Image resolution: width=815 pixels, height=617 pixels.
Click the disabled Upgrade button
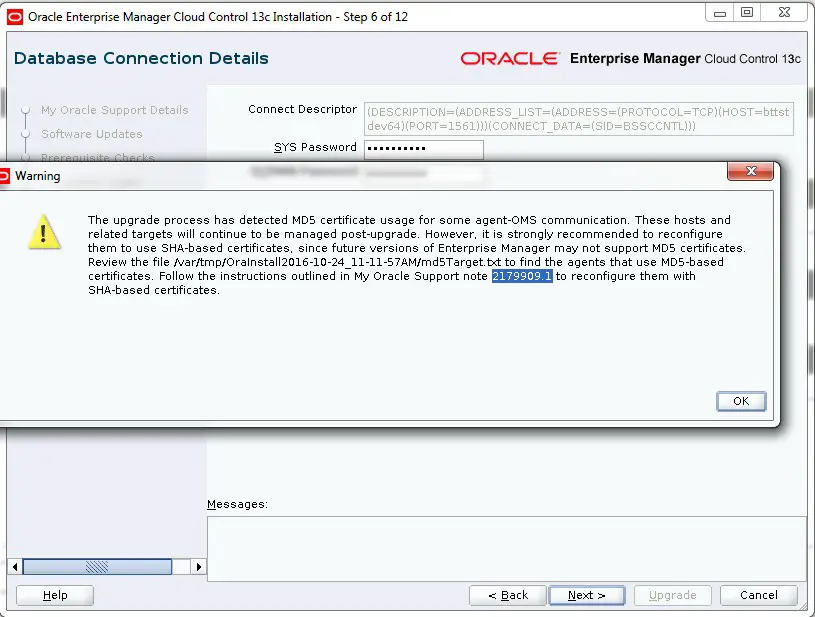point(673,595)
